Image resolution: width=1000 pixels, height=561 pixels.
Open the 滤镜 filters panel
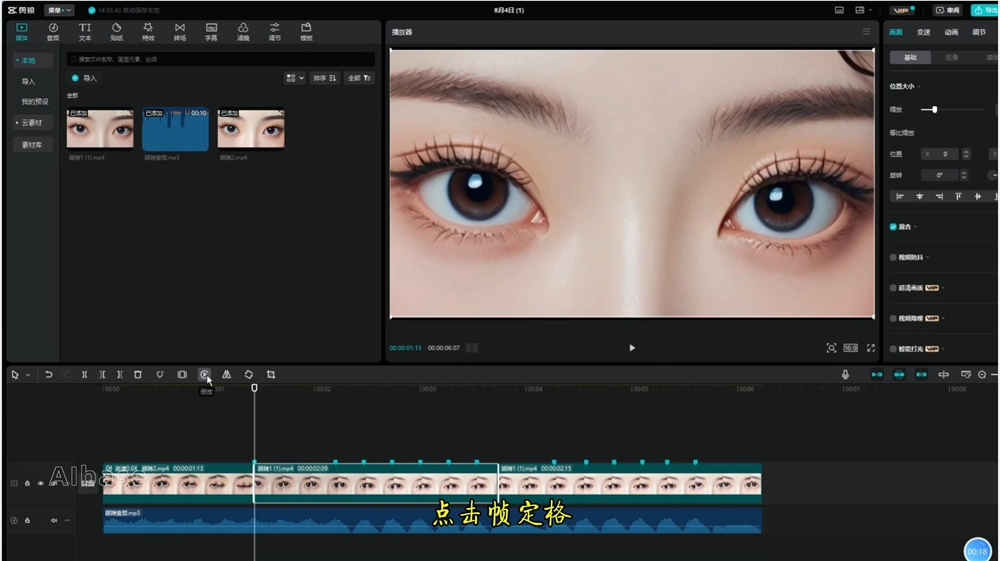point(243,31)
